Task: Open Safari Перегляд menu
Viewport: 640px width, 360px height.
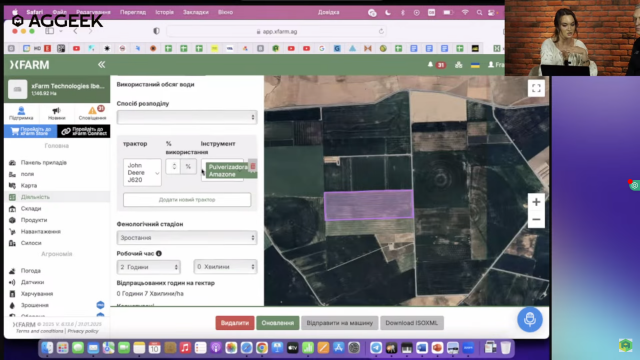Action: click(x=133, y=12)
